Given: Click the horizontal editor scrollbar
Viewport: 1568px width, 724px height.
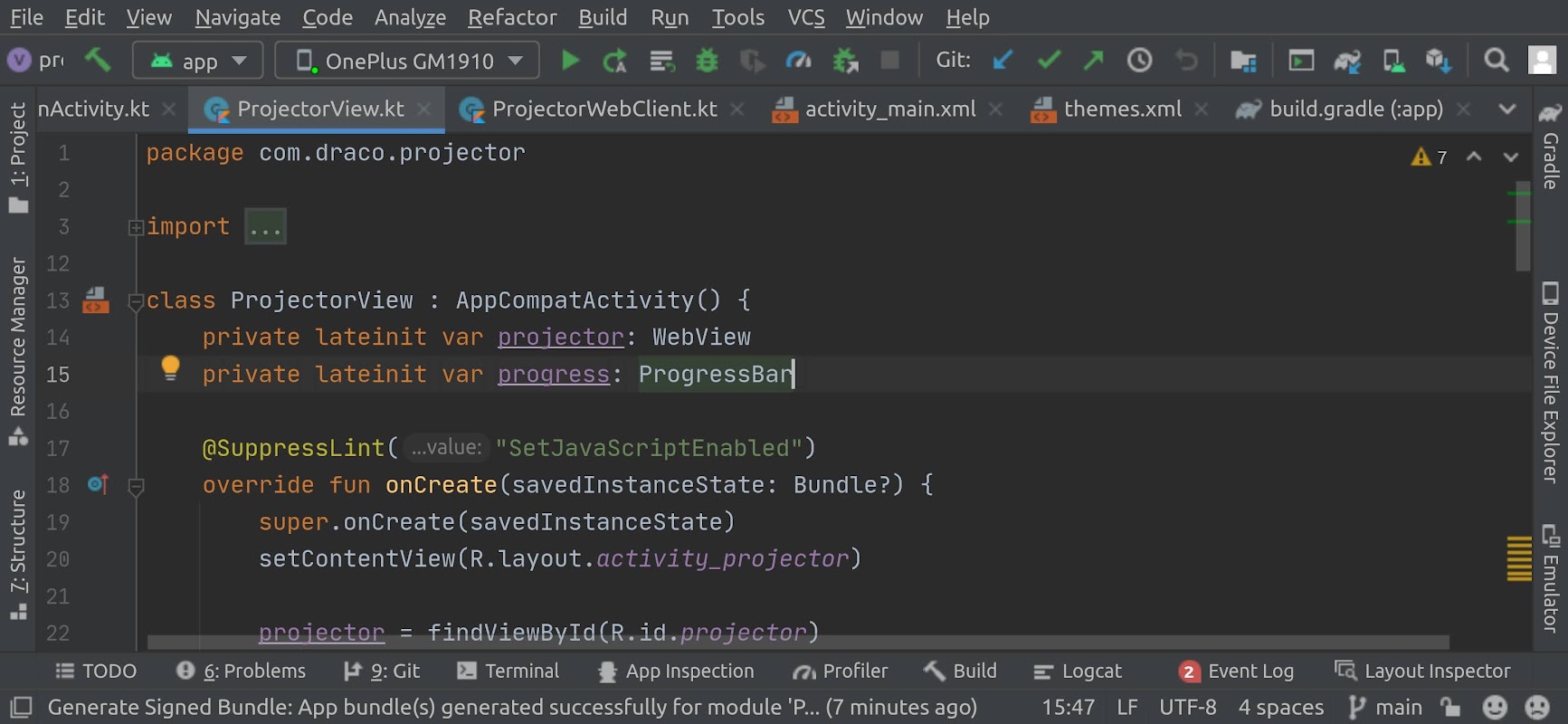Looking at the screenshot, I should click(796, 642).
